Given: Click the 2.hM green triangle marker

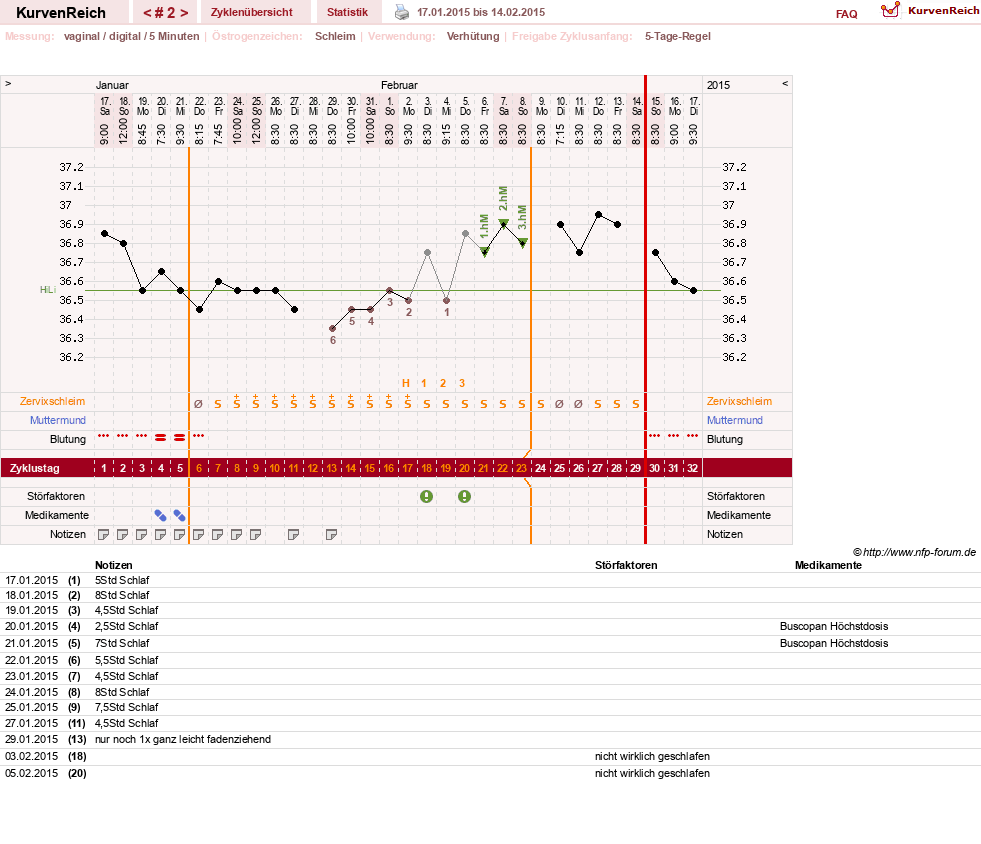Looking at the screenshot, I should (x=504, y=223).
